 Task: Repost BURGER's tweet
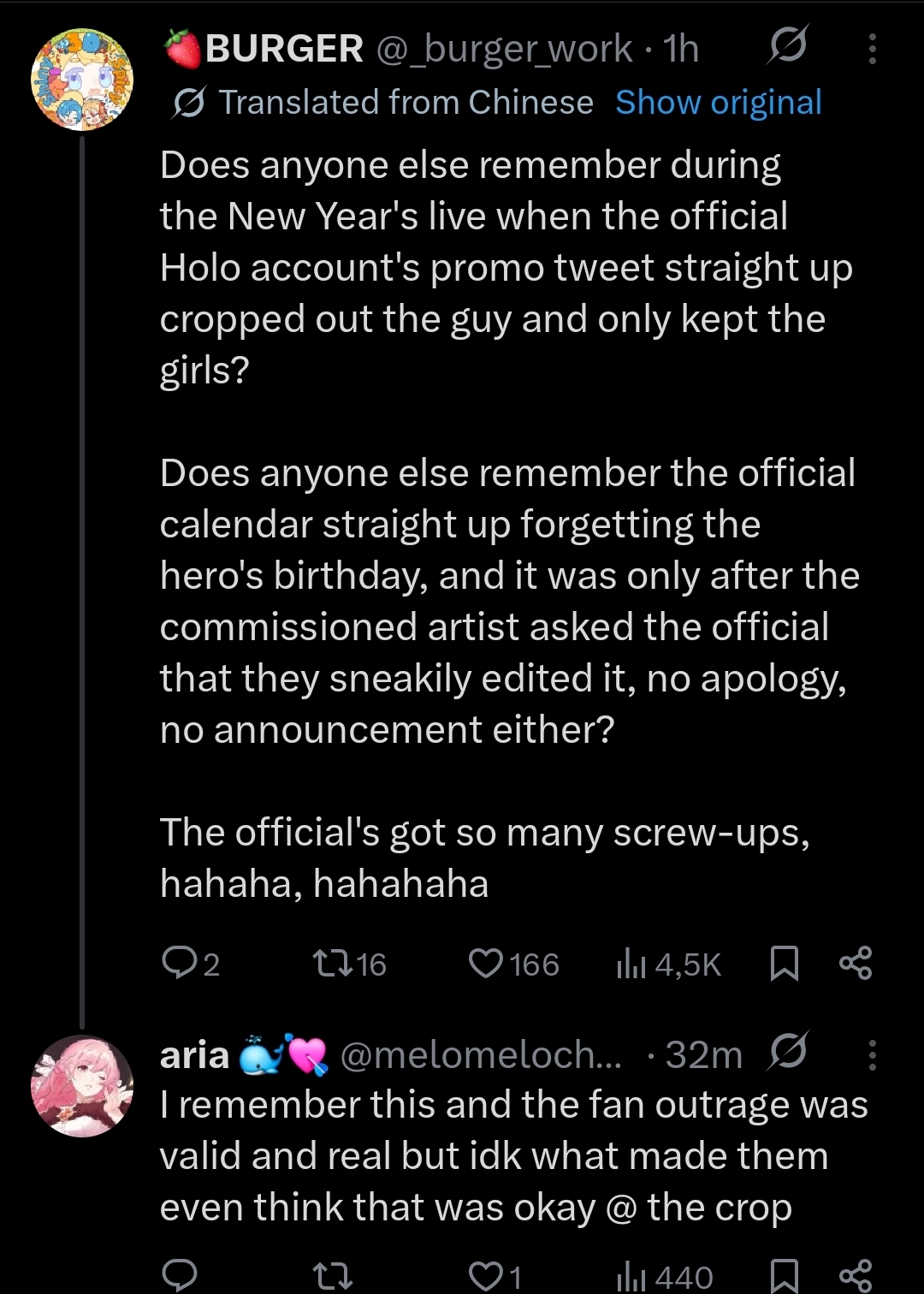pyautogui.click(x=350, y=964)
